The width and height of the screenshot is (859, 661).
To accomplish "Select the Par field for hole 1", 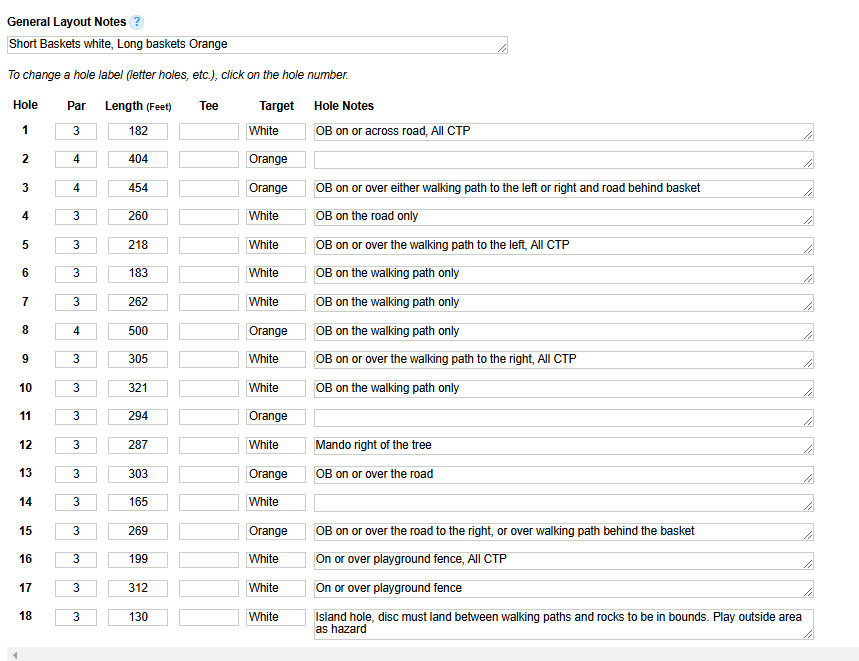I will [x=76, y=131].
